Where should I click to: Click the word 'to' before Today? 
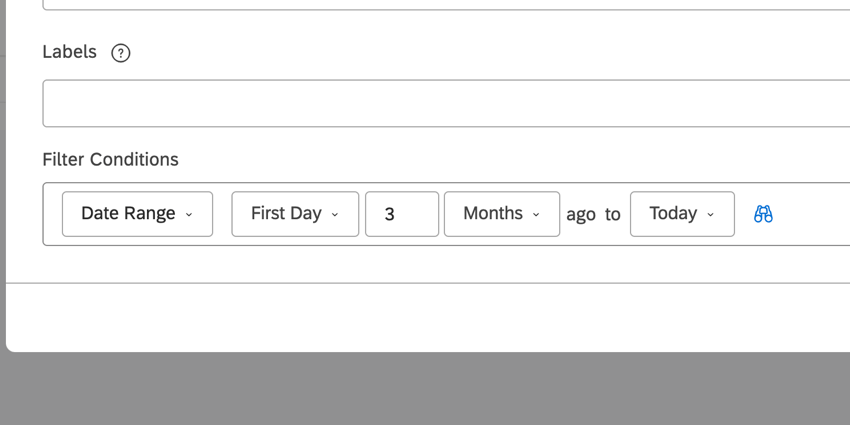point(613,214)
